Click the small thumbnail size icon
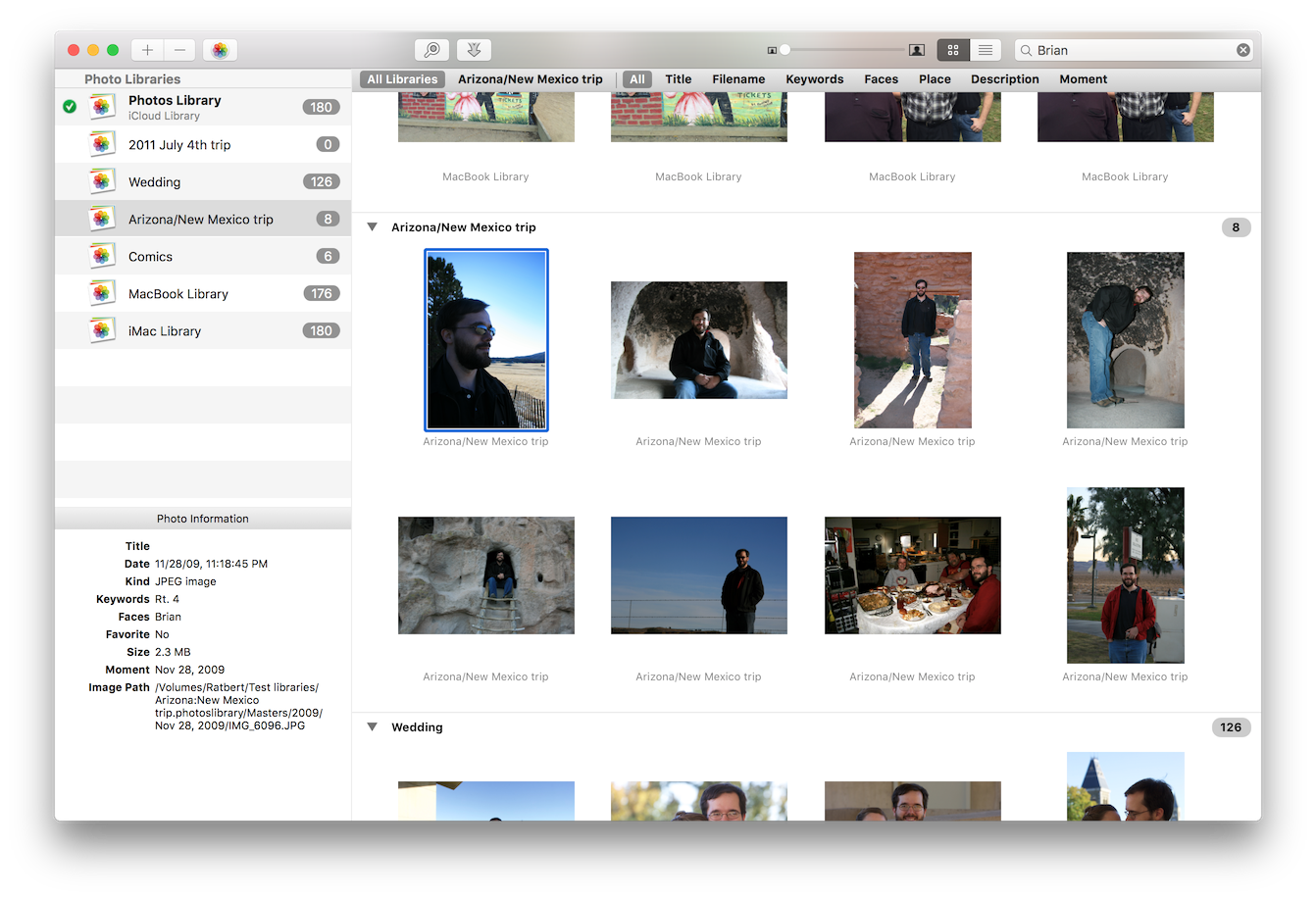This screenshot has height=899, width=1316. click(772, 50)
